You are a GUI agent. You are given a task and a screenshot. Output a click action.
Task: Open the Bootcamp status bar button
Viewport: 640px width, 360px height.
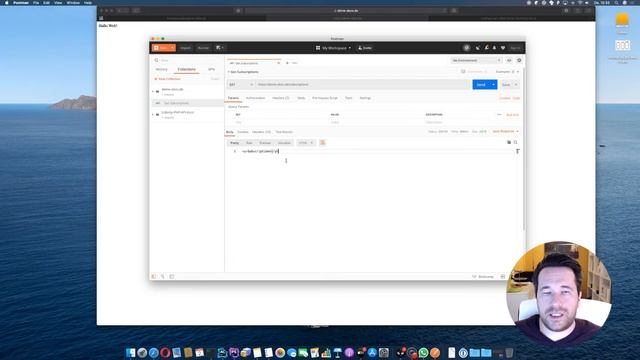pos(483,277)
